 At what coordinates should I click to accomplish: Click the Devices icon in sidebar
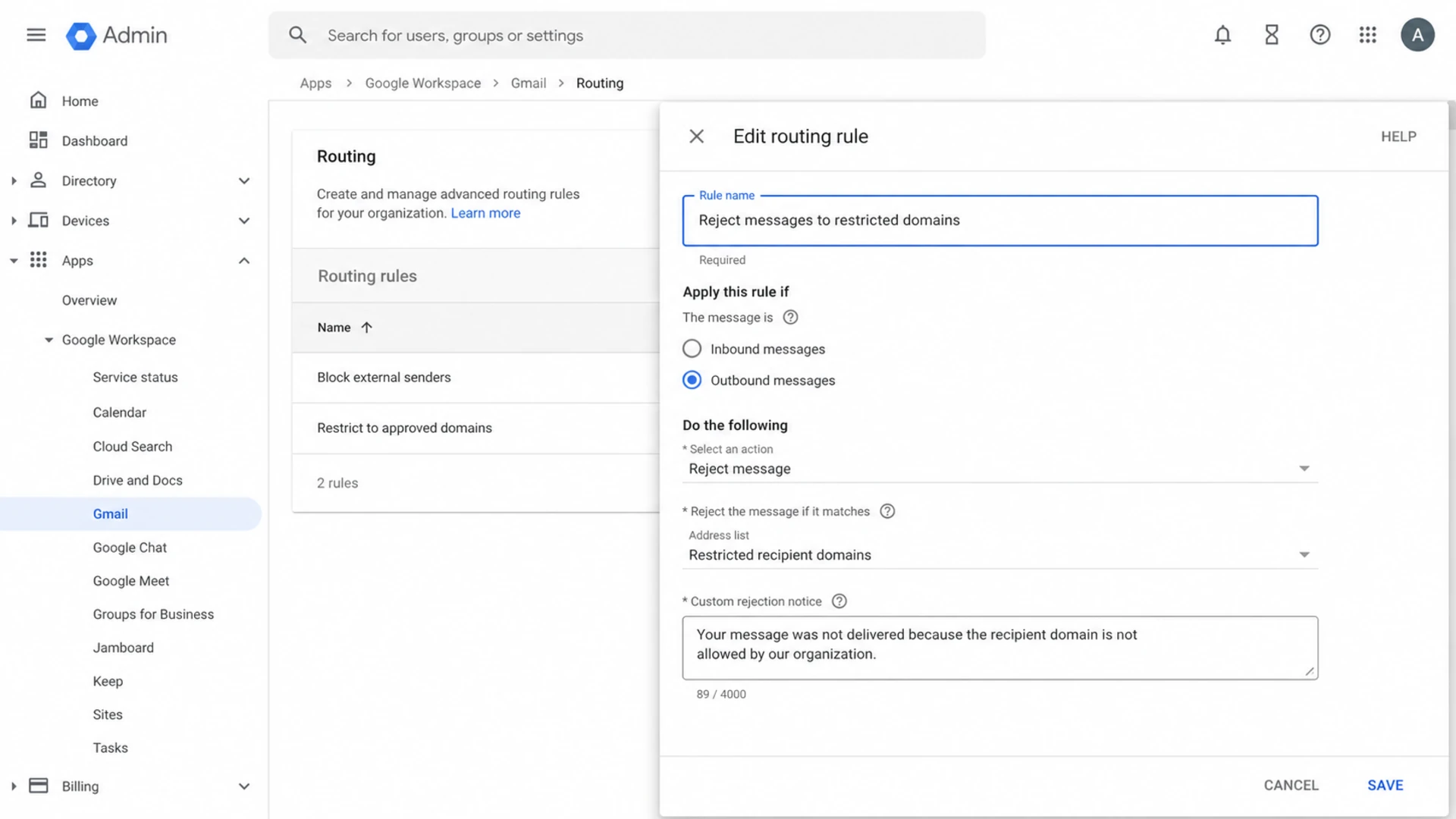[x=38, y=220]
